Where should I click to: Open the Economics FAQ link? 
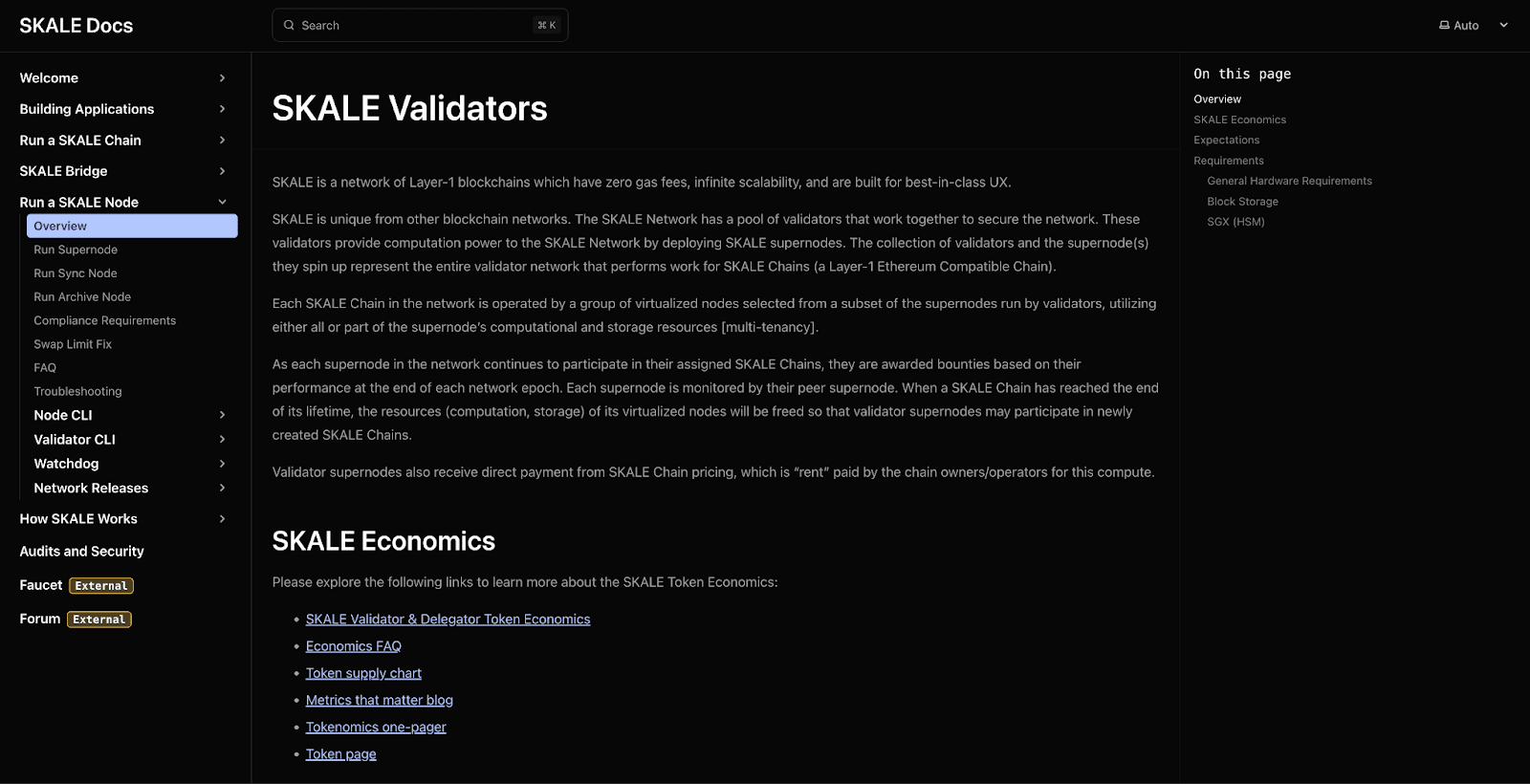coord(353,646)
